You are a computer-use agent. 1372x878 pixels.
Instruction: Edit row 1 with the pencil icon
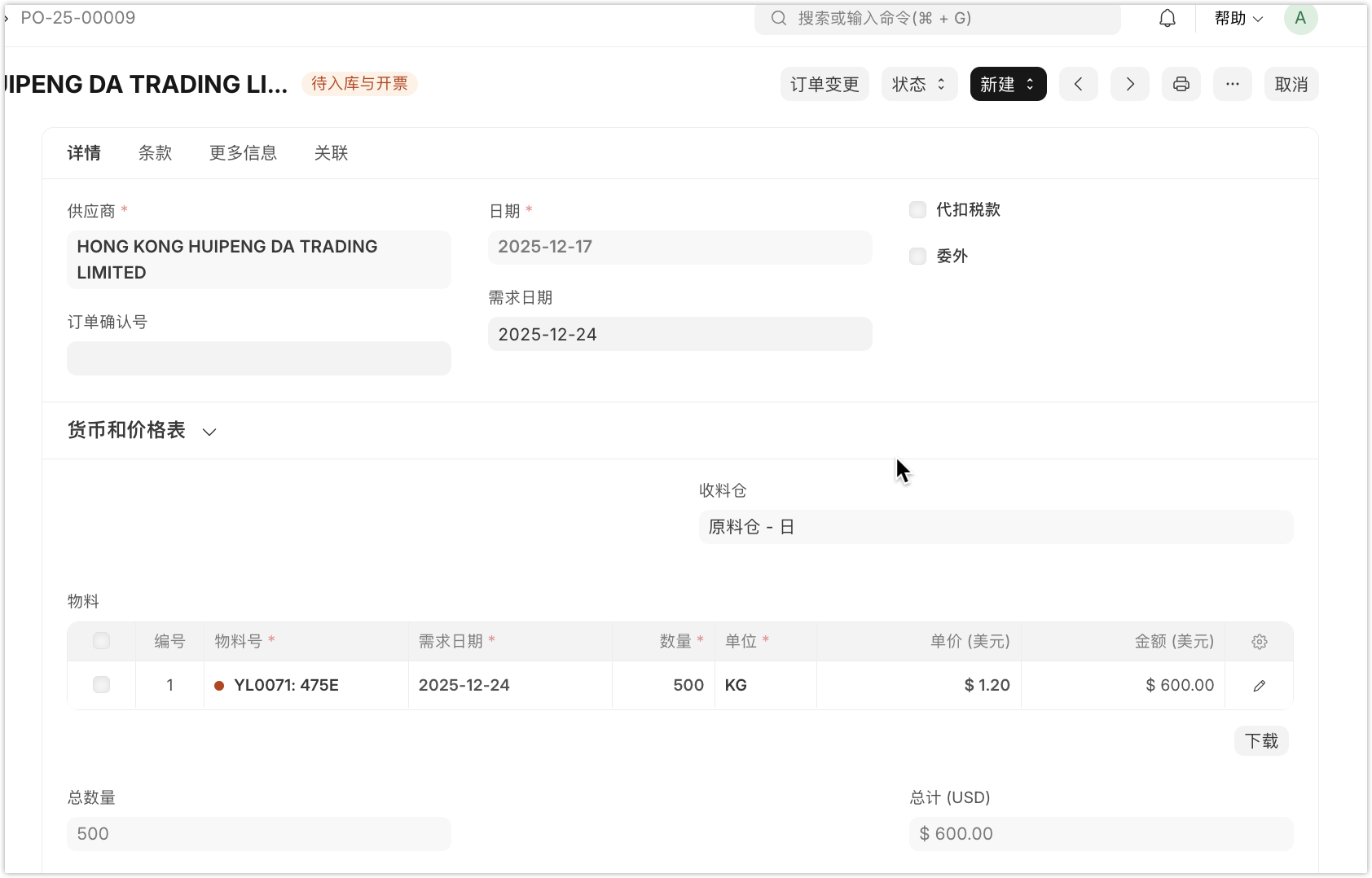tap(1259, 686)
